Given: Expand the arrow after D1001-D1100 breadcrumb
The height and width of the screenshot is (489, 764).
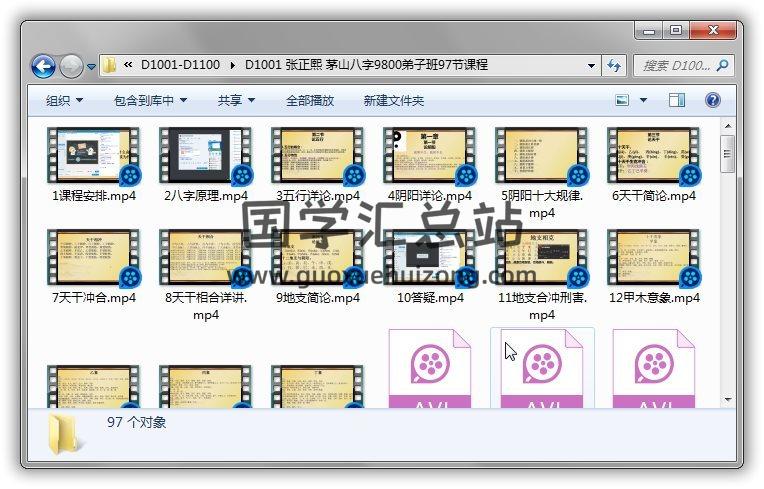Looking at the screenshot, I should point(232,65).
